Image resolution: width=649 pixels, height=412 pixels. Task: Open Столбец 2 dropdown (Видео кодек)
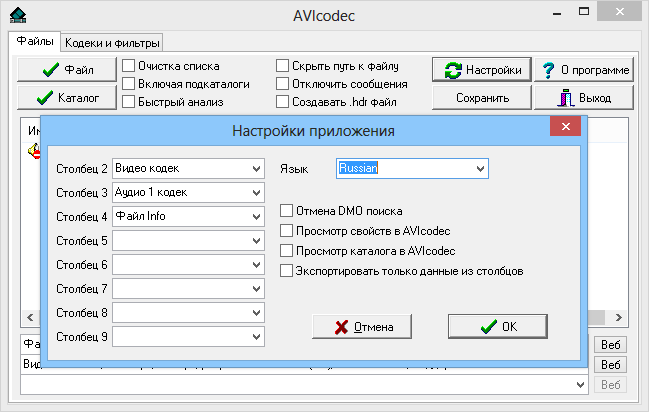188,169
